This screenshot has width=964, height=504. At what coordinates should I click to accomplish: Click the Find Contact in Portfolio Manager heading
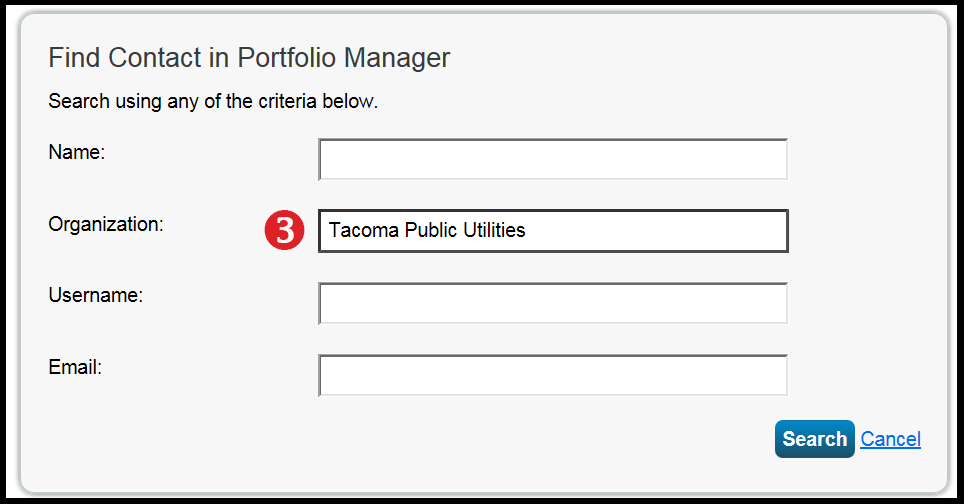pyautogui.click(x=249, y=58)
